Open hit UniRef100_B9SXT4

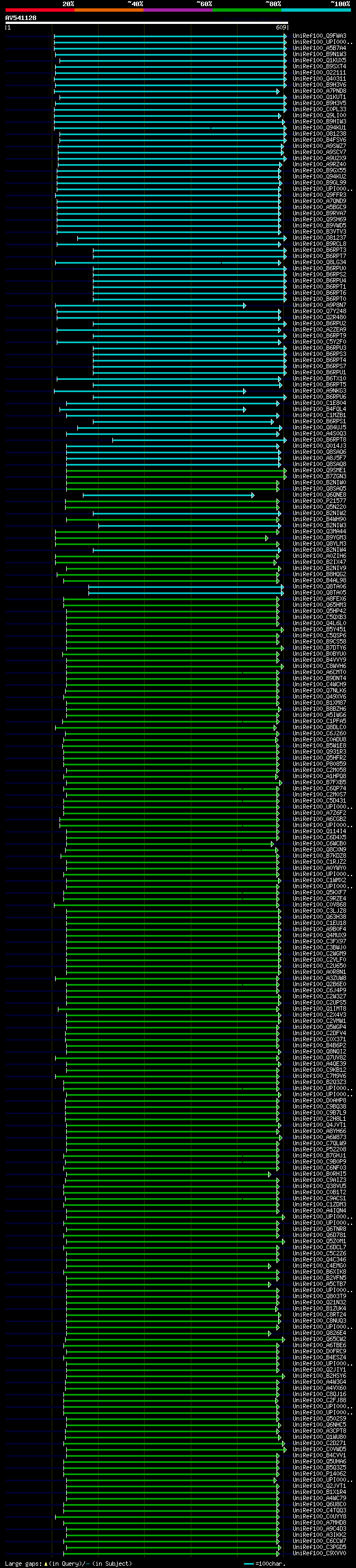click(x=319, y=66)
